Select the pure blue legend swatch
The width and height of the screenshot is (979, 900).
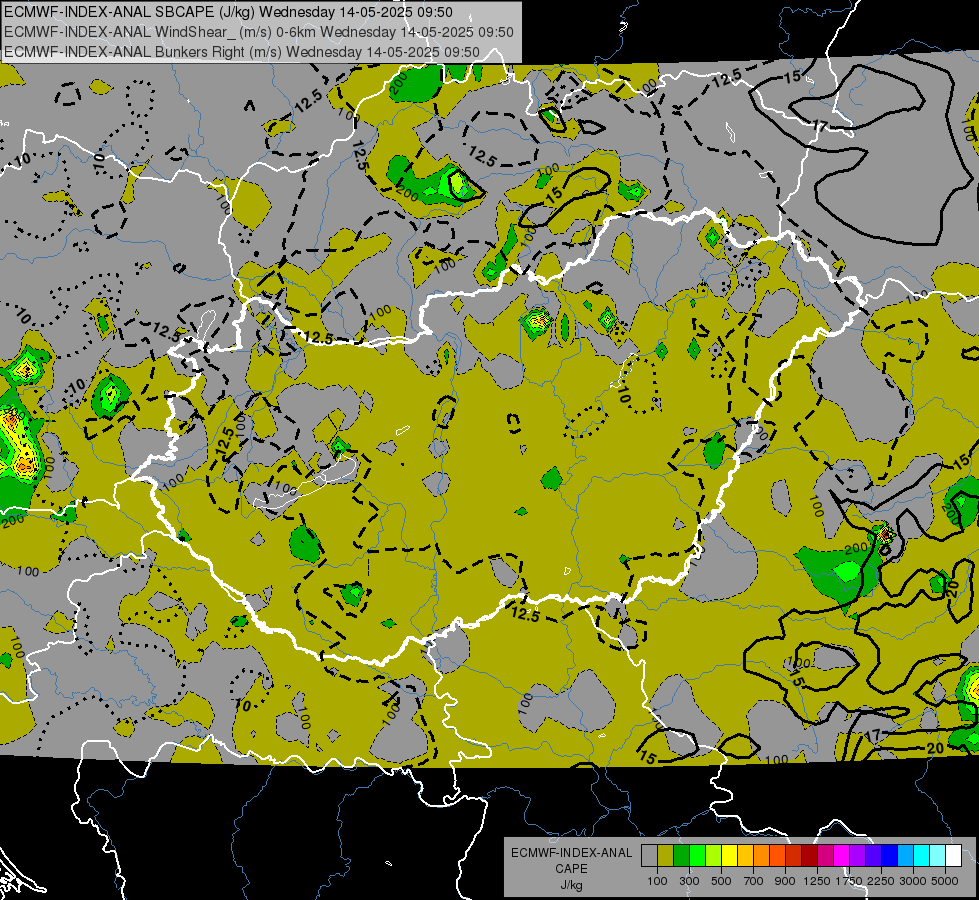890,856
